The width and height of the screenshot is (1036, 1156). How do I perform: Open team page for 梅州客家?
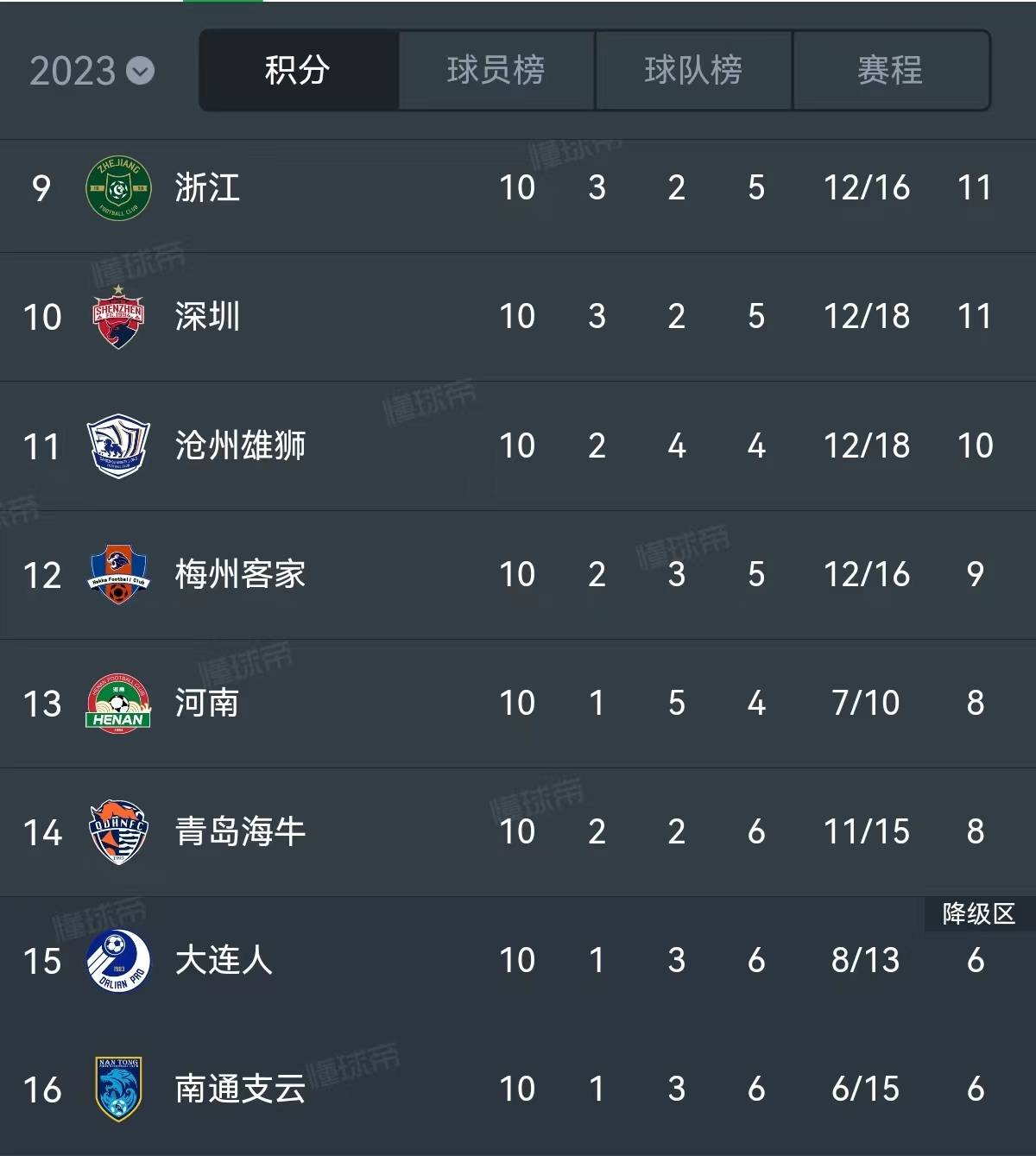(240, 574)
